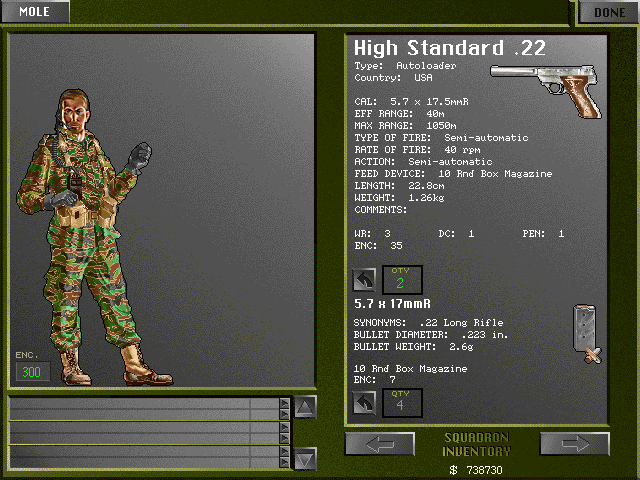The height and width of the screenshot is (480, 640).
Task: Click the money amount $ 738730
Action: (476, 470)
